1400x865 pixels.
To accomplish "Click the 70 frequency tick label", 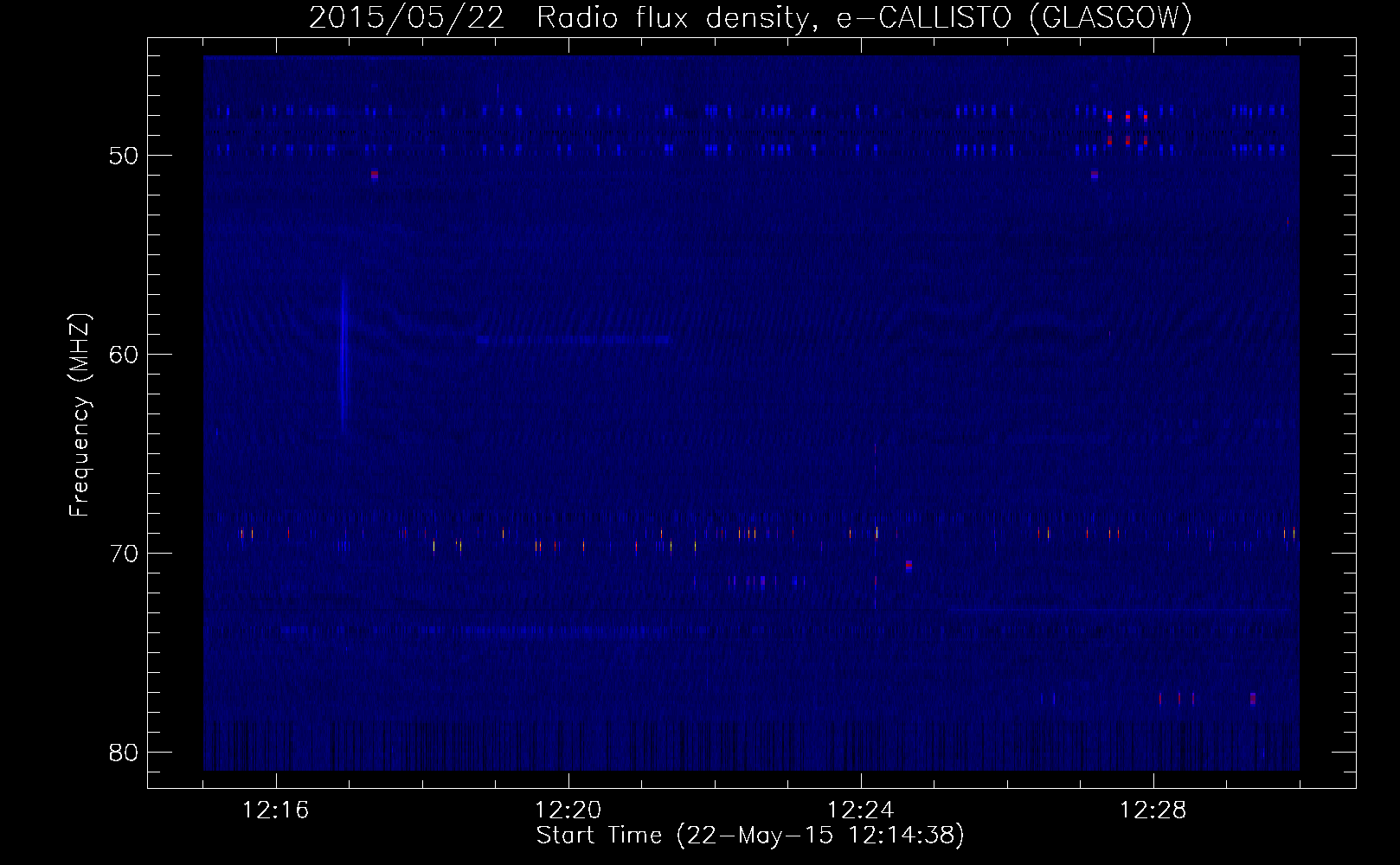I will 124,554.
